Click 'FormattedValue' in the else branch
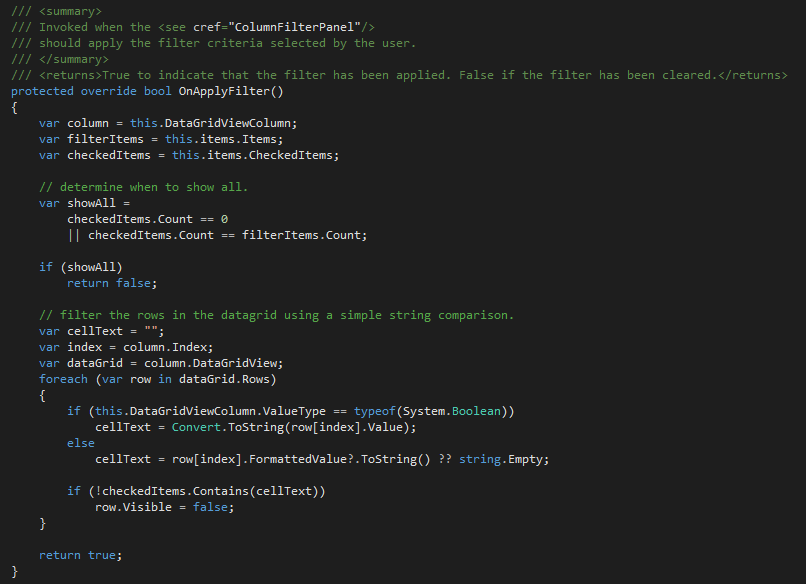The width and height of the screenshot is (806, 584). 298,459
